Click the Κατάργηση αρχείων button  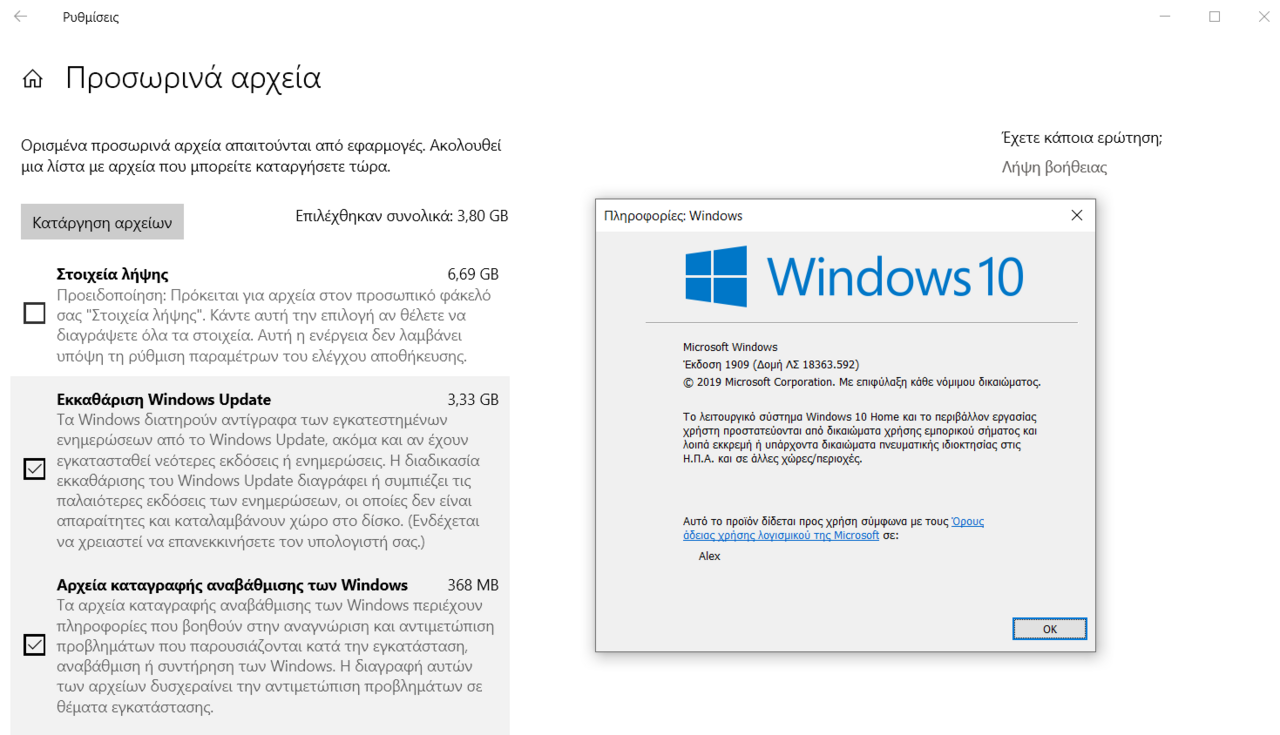[x=102, y=222]
